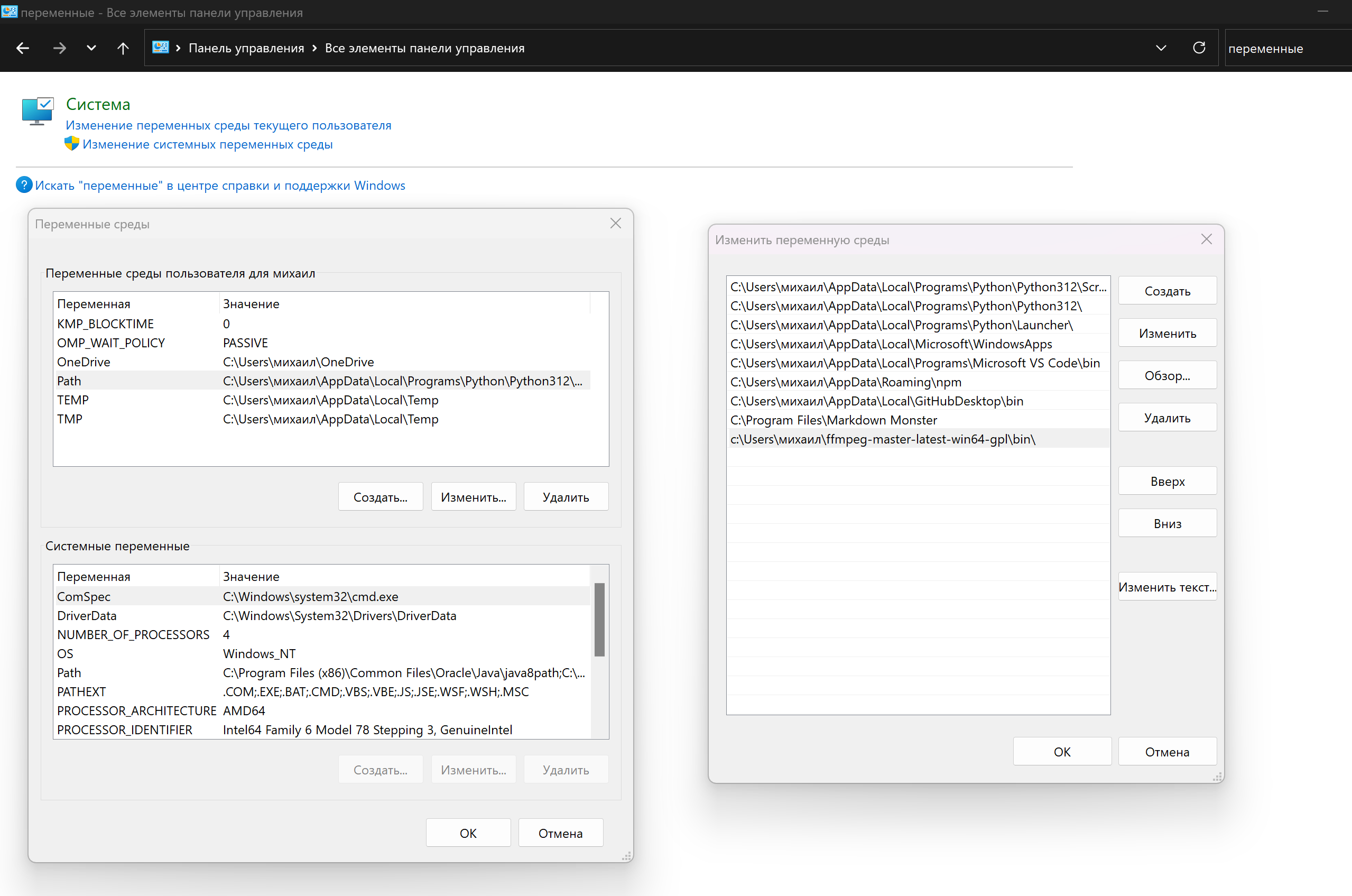The height and width of the screenshot is (896, 1352).
Task: Close the Изменить переменную среды dialog
Action: point(1206,239)
